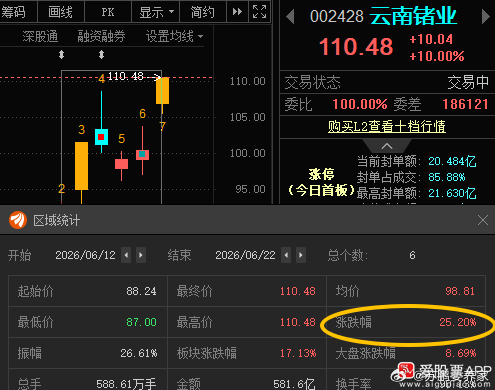The height and width of the screenshot is (390, 495).
Task: Click the 最低价 87.00 cell
Action: (x=88, y=322)
